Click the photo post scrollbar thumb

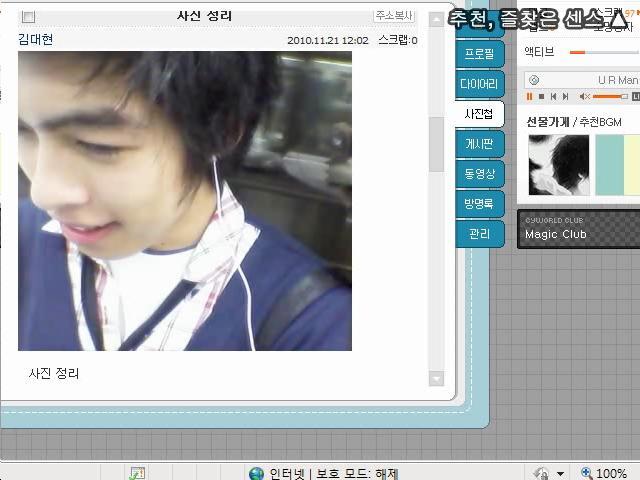[436, 144]
